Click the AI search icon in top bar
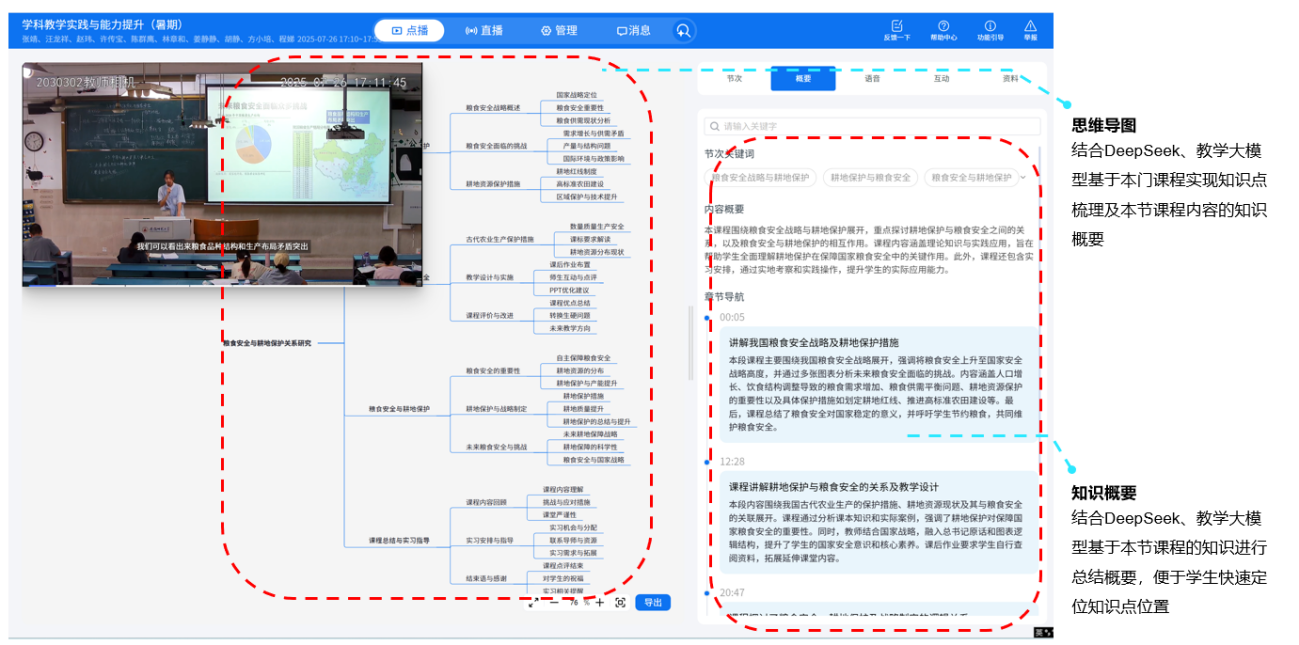Viewport: 1299px width, 645px height. (x=683, y=31)
